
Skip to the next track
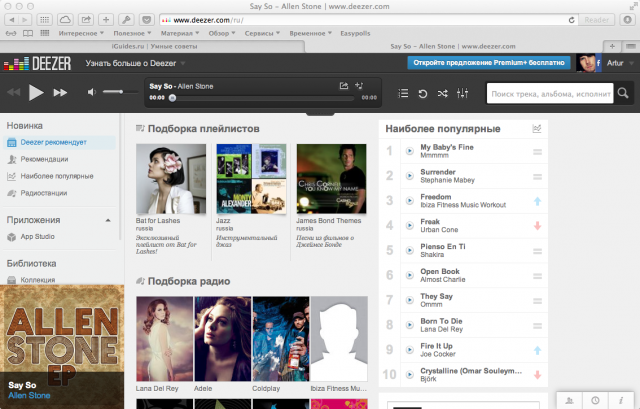coord(60,93)
